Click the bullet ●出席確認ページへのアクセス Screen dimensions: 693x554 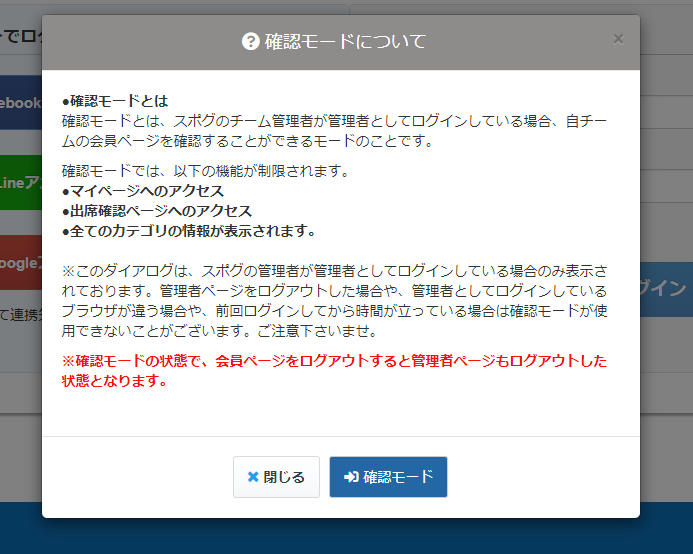pos(157,211)
